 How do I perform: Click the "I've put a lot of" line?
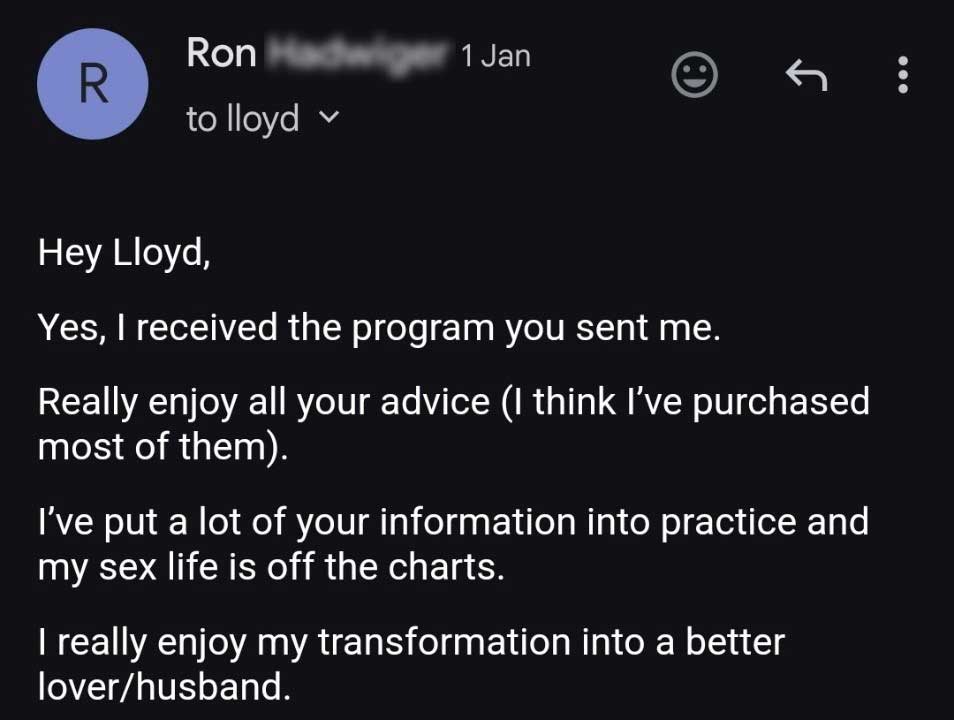click(453, 522)
